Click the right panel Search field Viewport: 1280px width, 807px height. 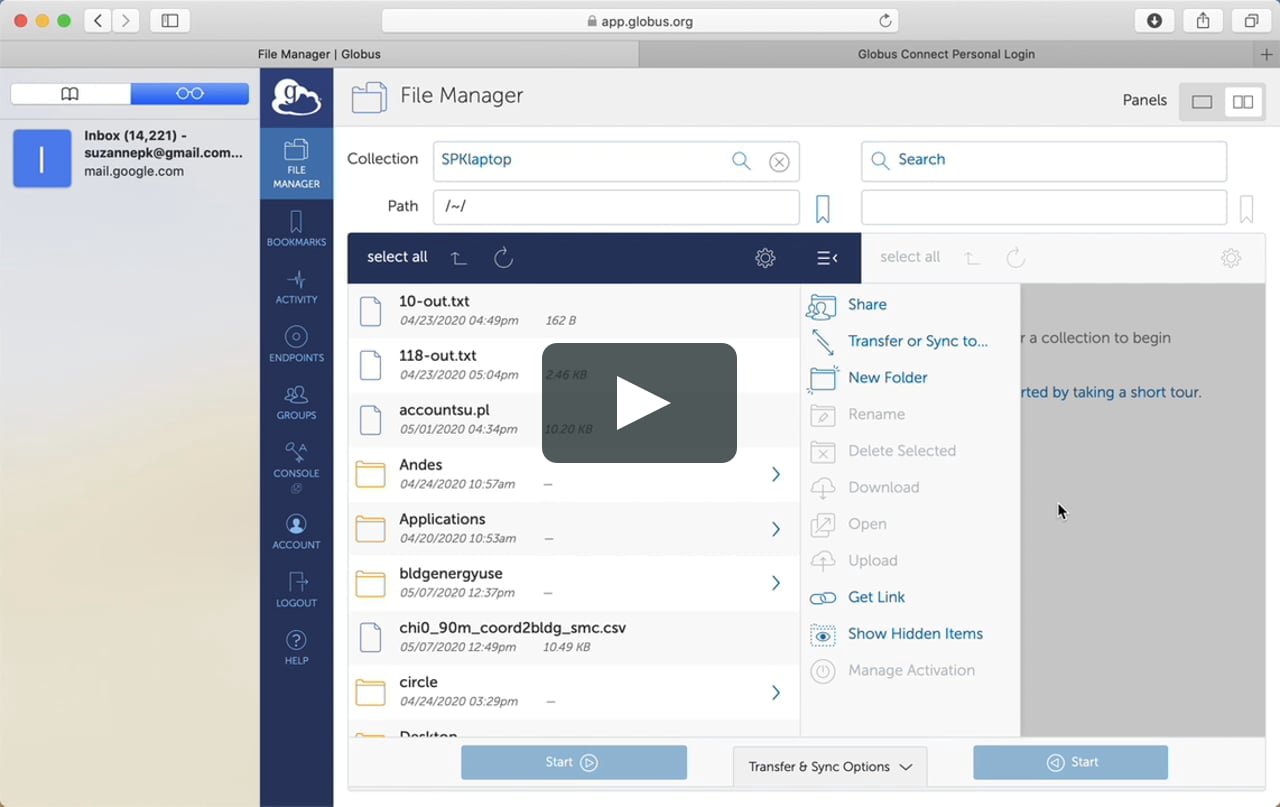pos(1043,160)
